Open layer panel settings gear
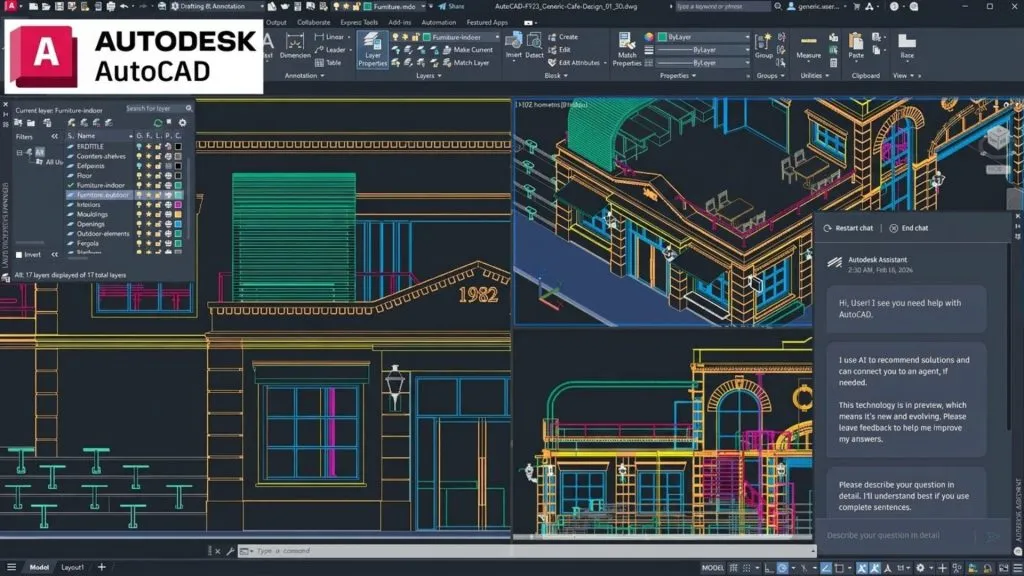The height and width of the screenshot is (576, 1024). [x=182, y=123]
